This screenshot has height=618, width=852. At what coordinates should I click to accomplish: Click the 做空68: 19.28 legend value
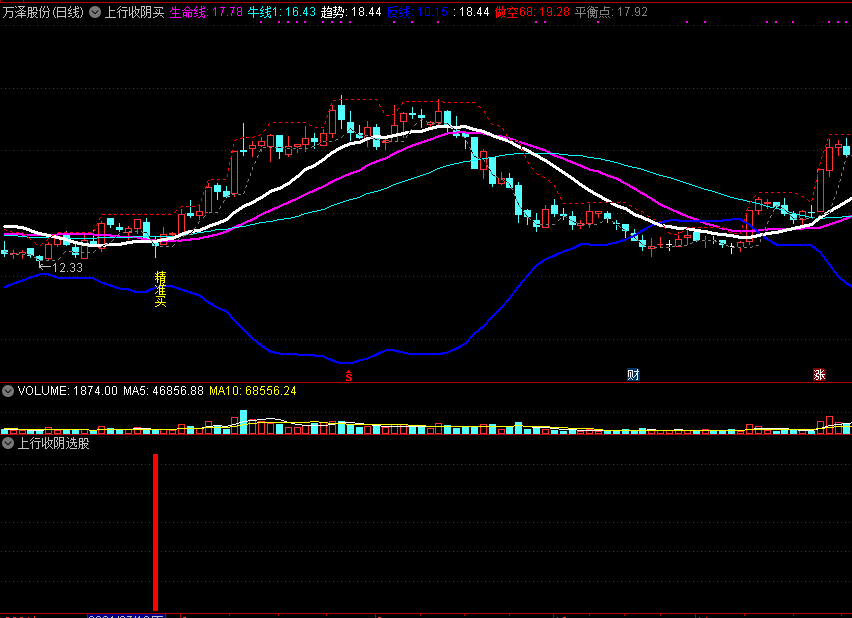coord(532,12)
